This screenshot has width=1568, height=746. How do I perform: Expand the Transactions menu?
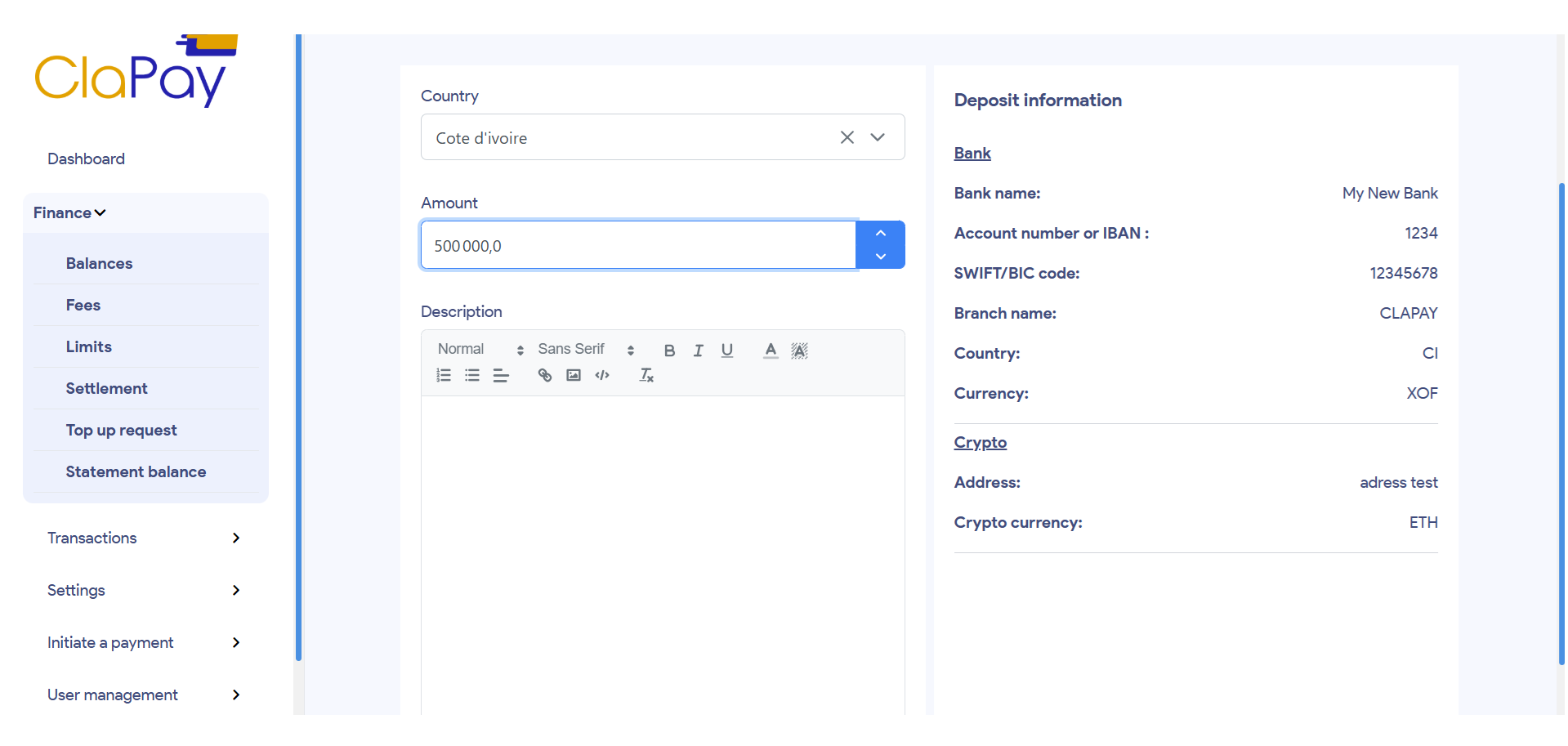[x=144, y=538]
